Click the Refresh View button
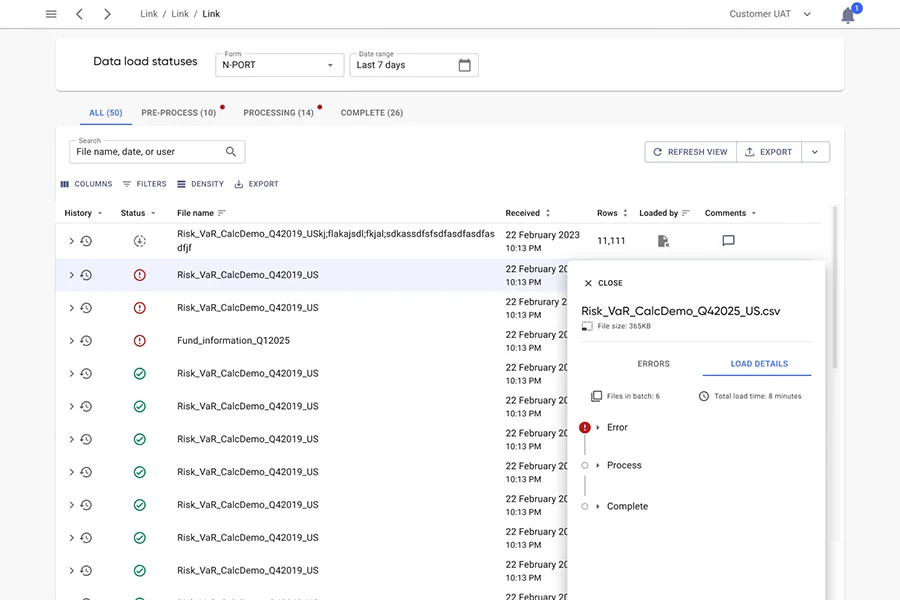This screenshot has width=900, height=600. coord(690,152)
